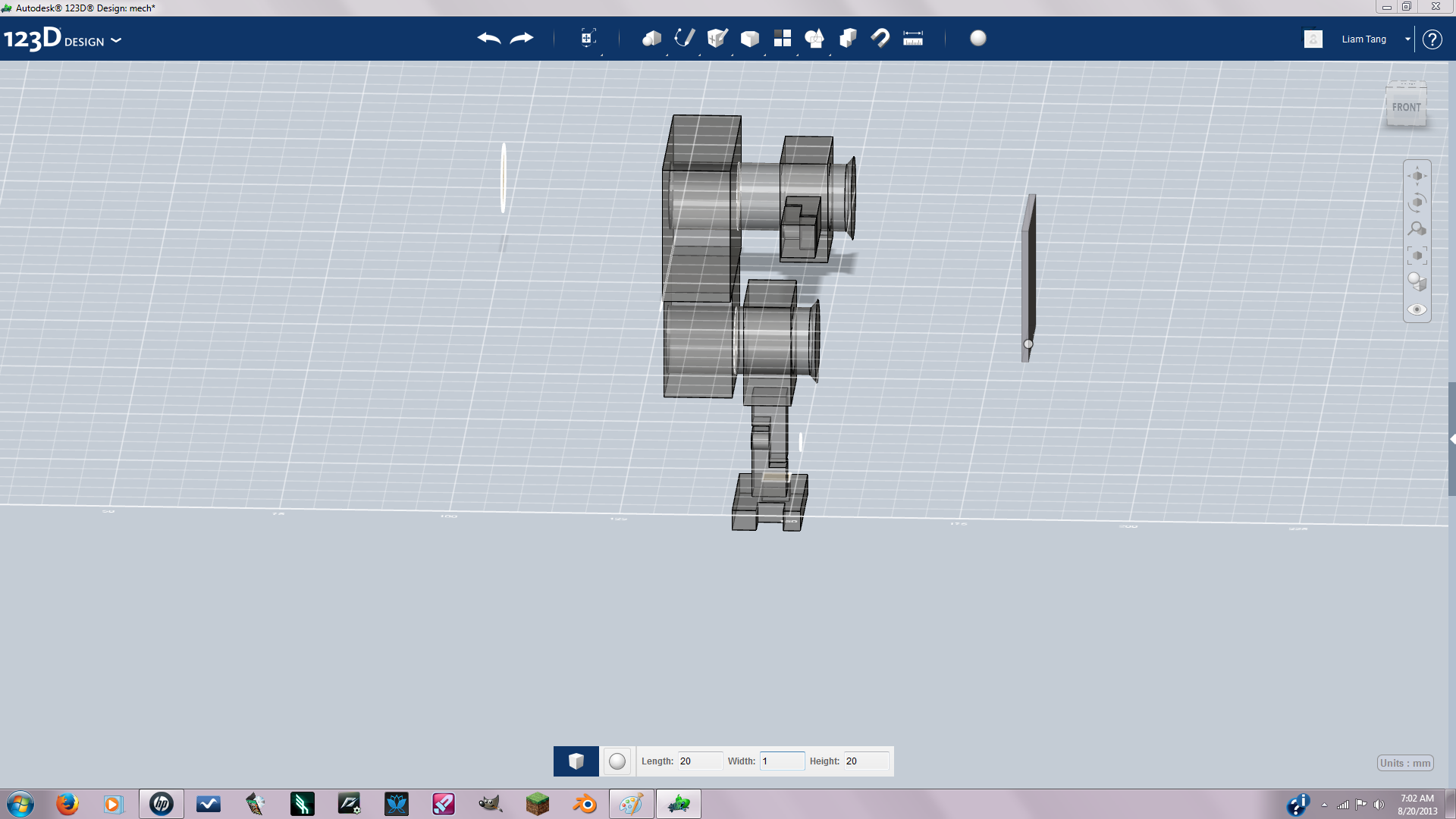Open the Modify tool menu

coord(750,38)
